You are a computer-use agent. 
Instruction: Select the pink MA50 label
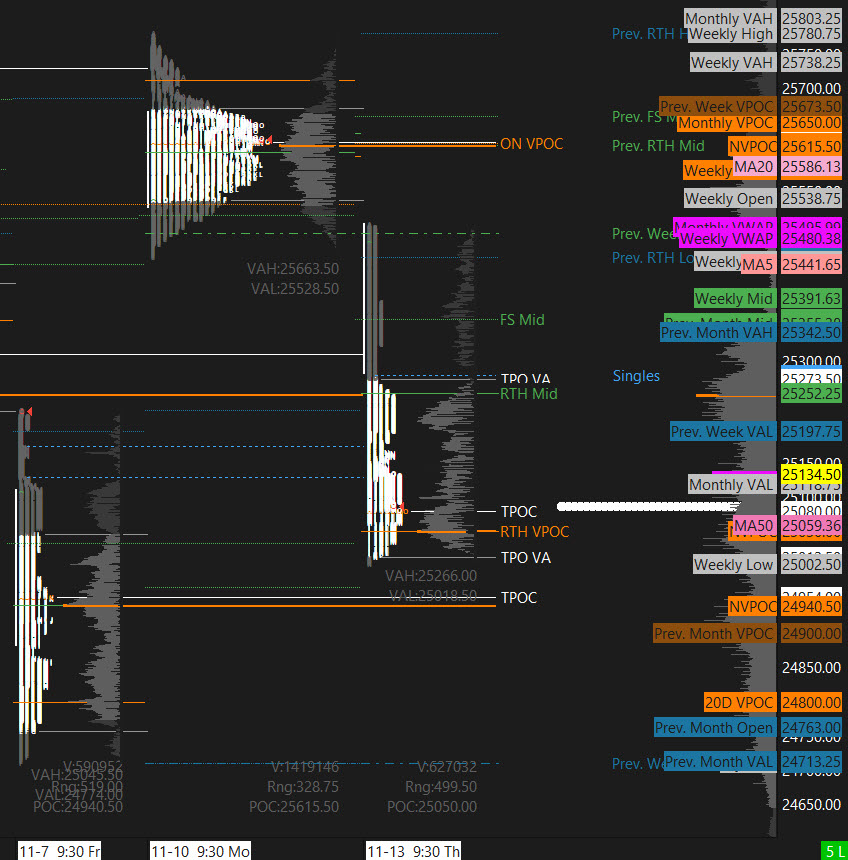coord(753,525)
